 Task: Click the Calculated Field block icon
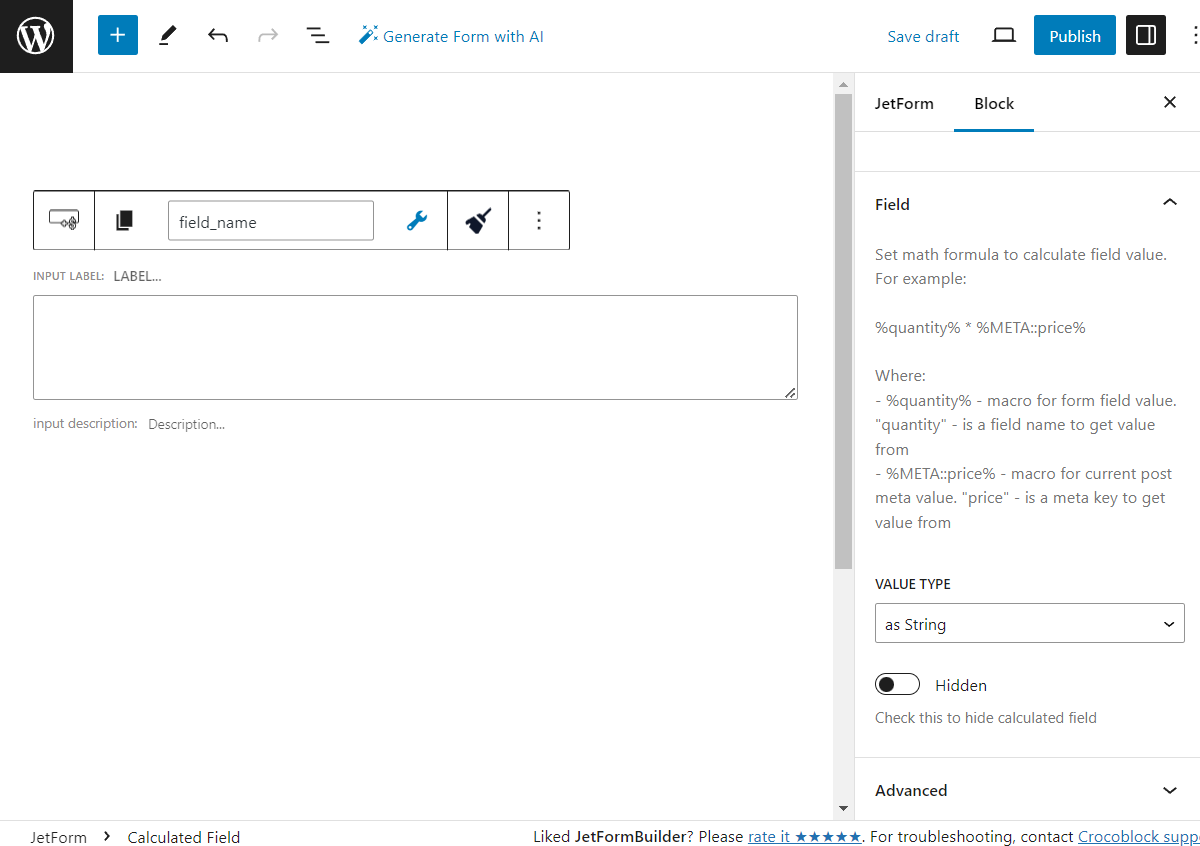tap(63, 220)
